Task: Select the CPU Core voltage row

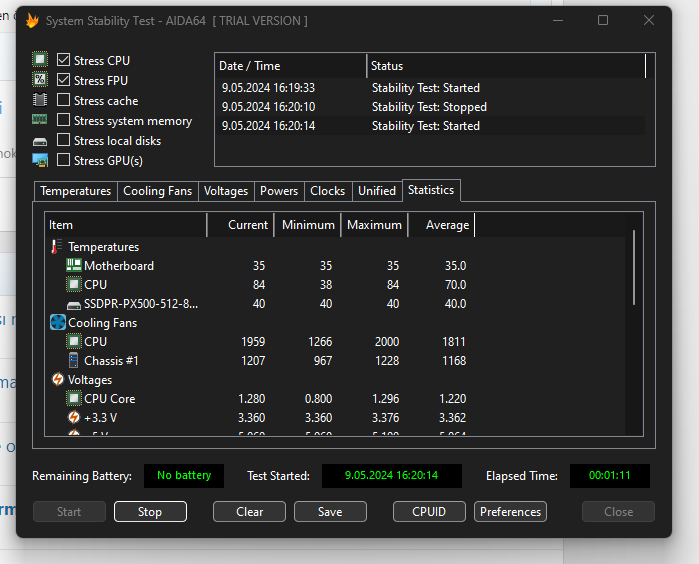Action: click(337, 399)
